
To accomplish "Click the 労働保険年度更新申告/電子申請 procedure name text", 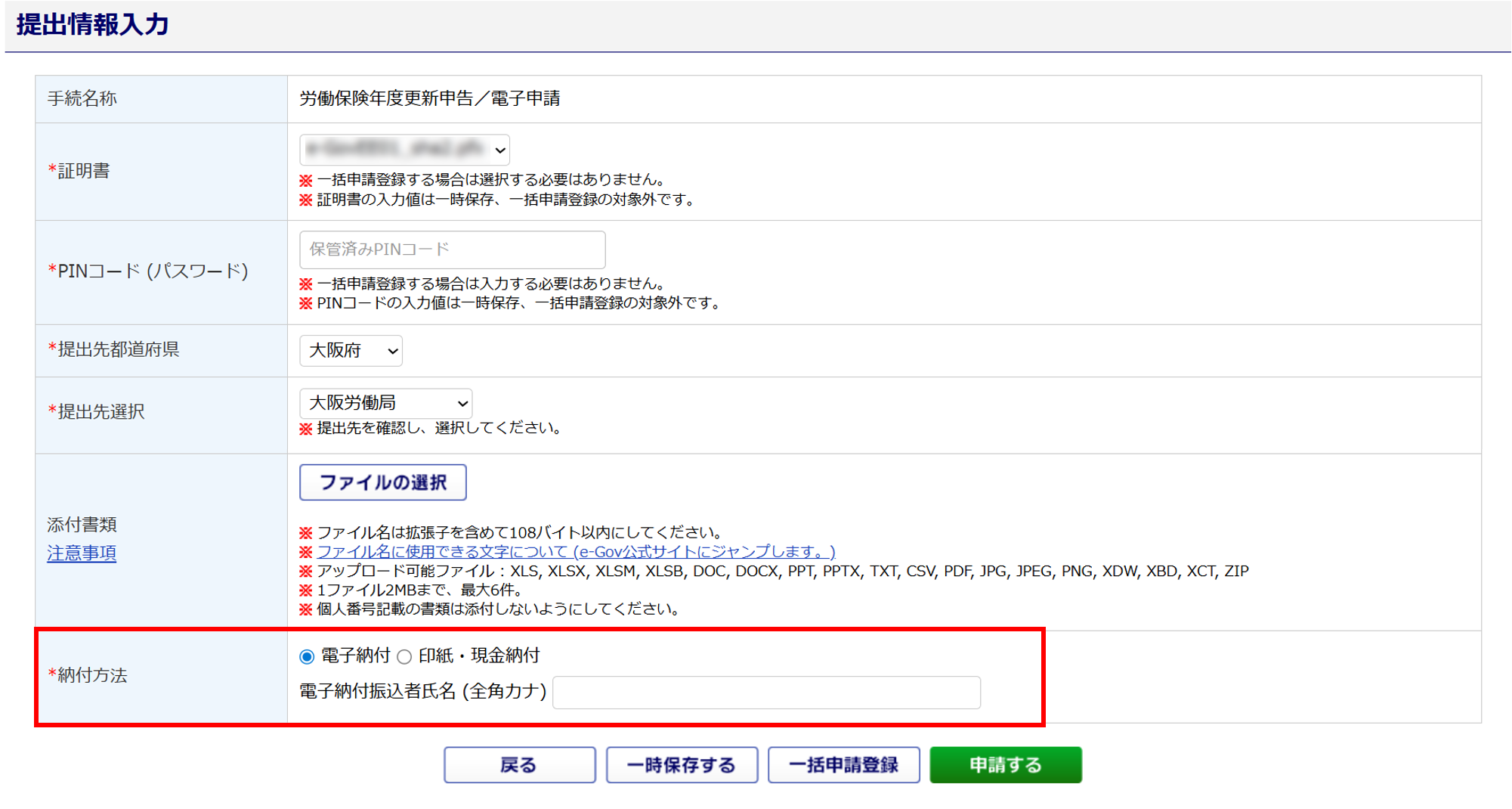I will click(430, 98).
